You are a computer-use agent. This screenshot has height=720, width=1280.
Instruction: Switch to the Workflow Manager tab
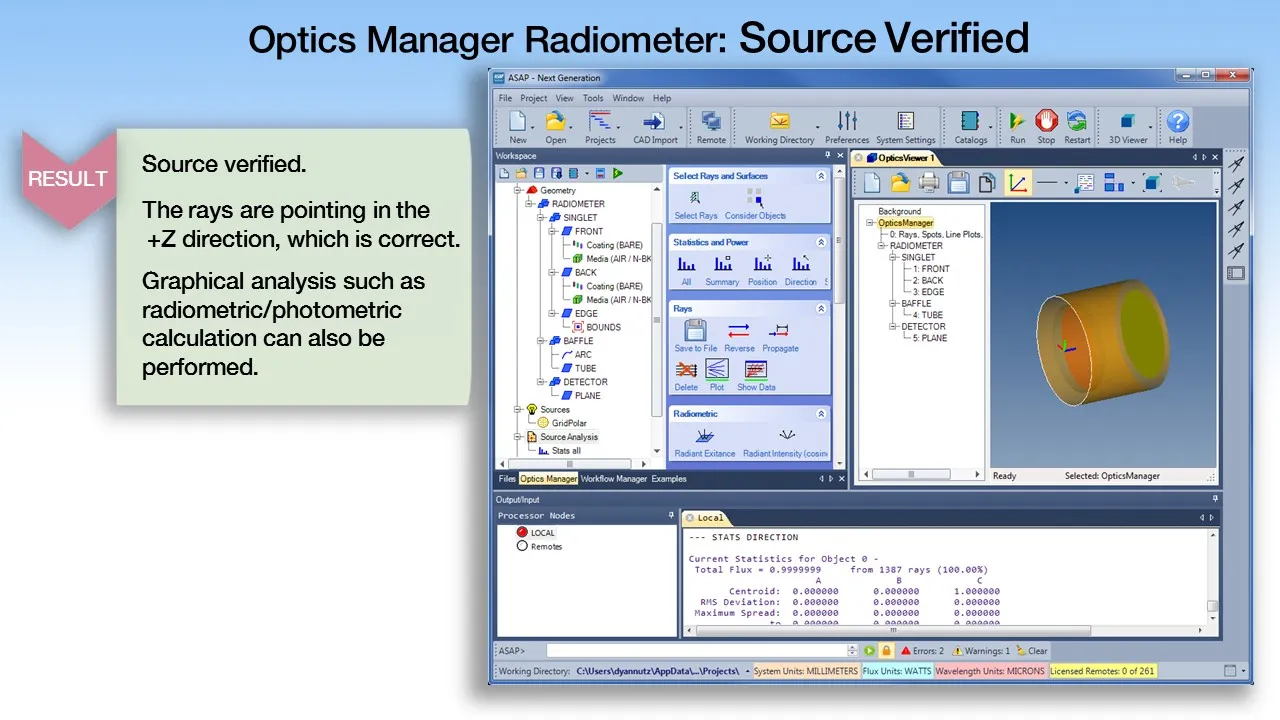tap(613, 479)
